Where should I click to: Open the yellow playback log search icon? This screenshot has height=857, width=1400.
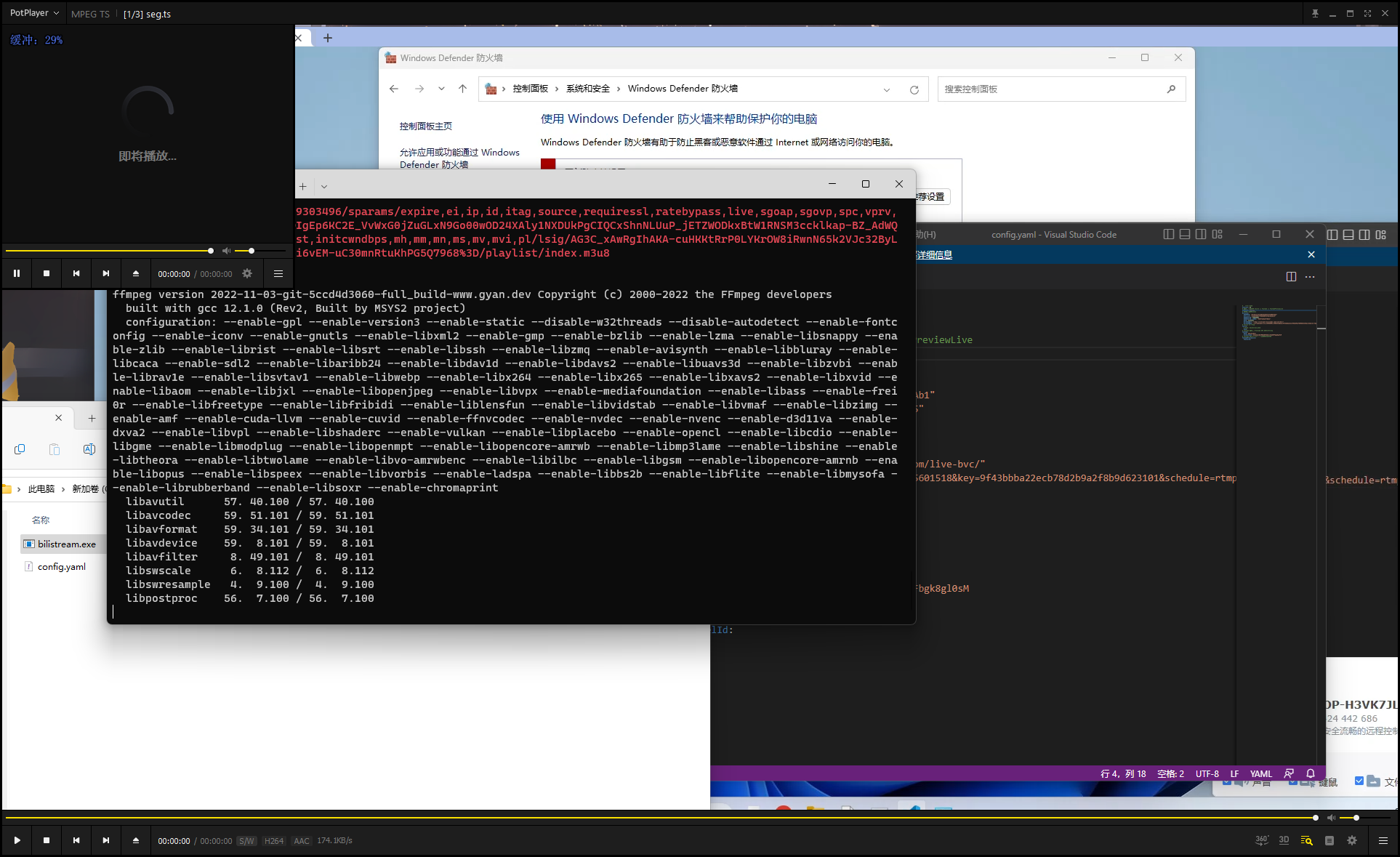point(1306,840)
